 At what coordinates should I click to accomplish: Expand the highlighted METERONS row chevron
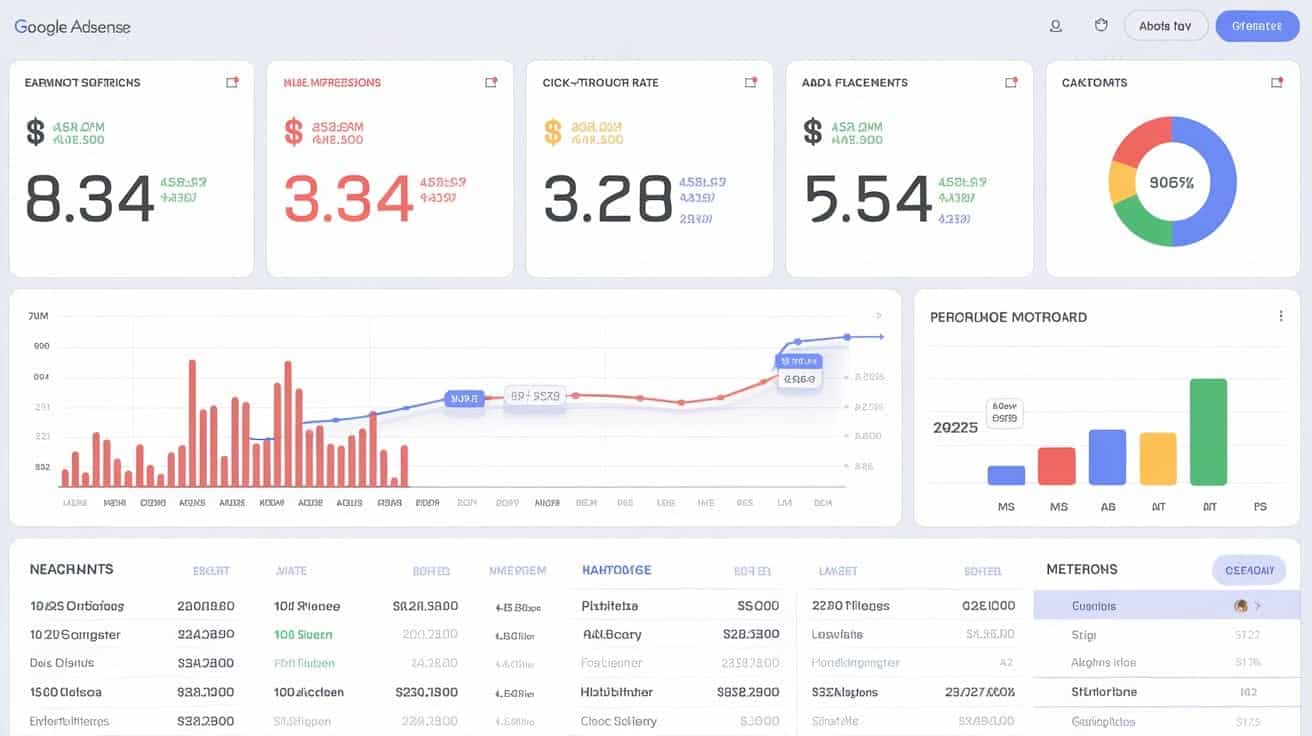pyautogui.click(x=1258, y=606)
